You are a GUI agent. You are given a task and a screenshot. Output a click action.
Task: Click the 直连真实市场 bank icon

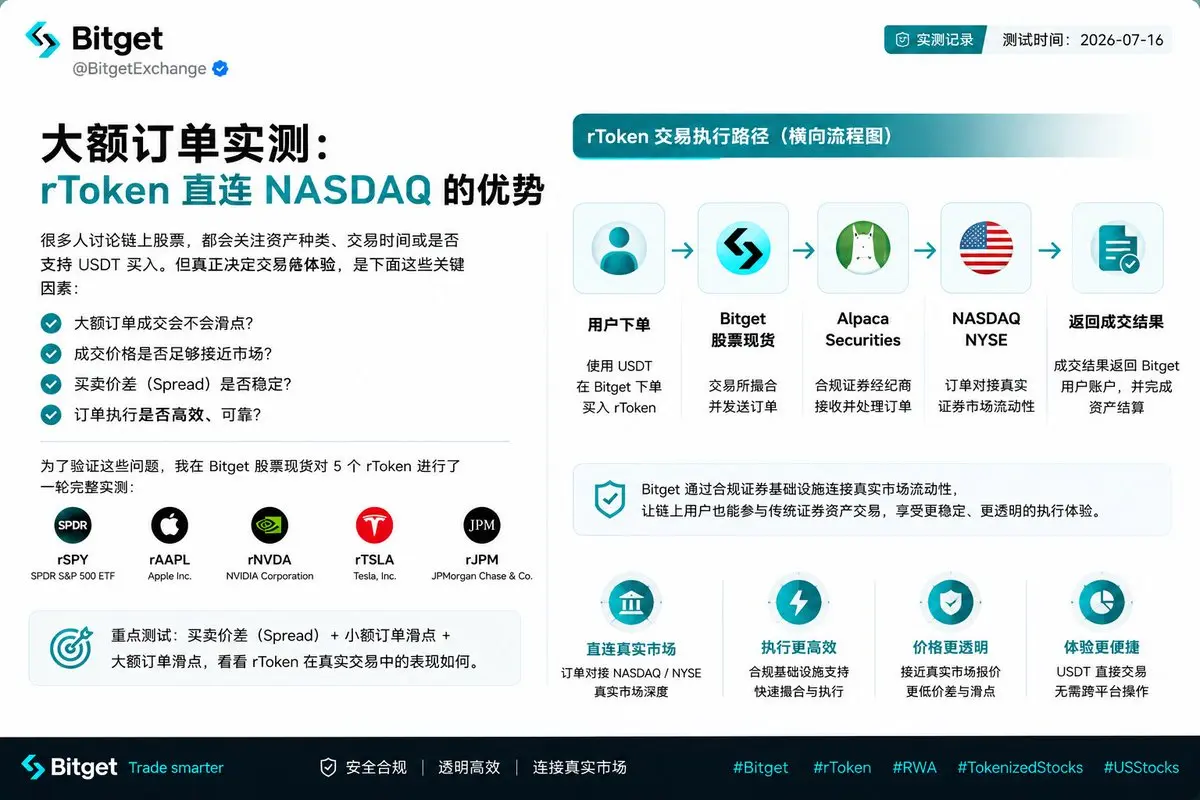pos(631,603)
